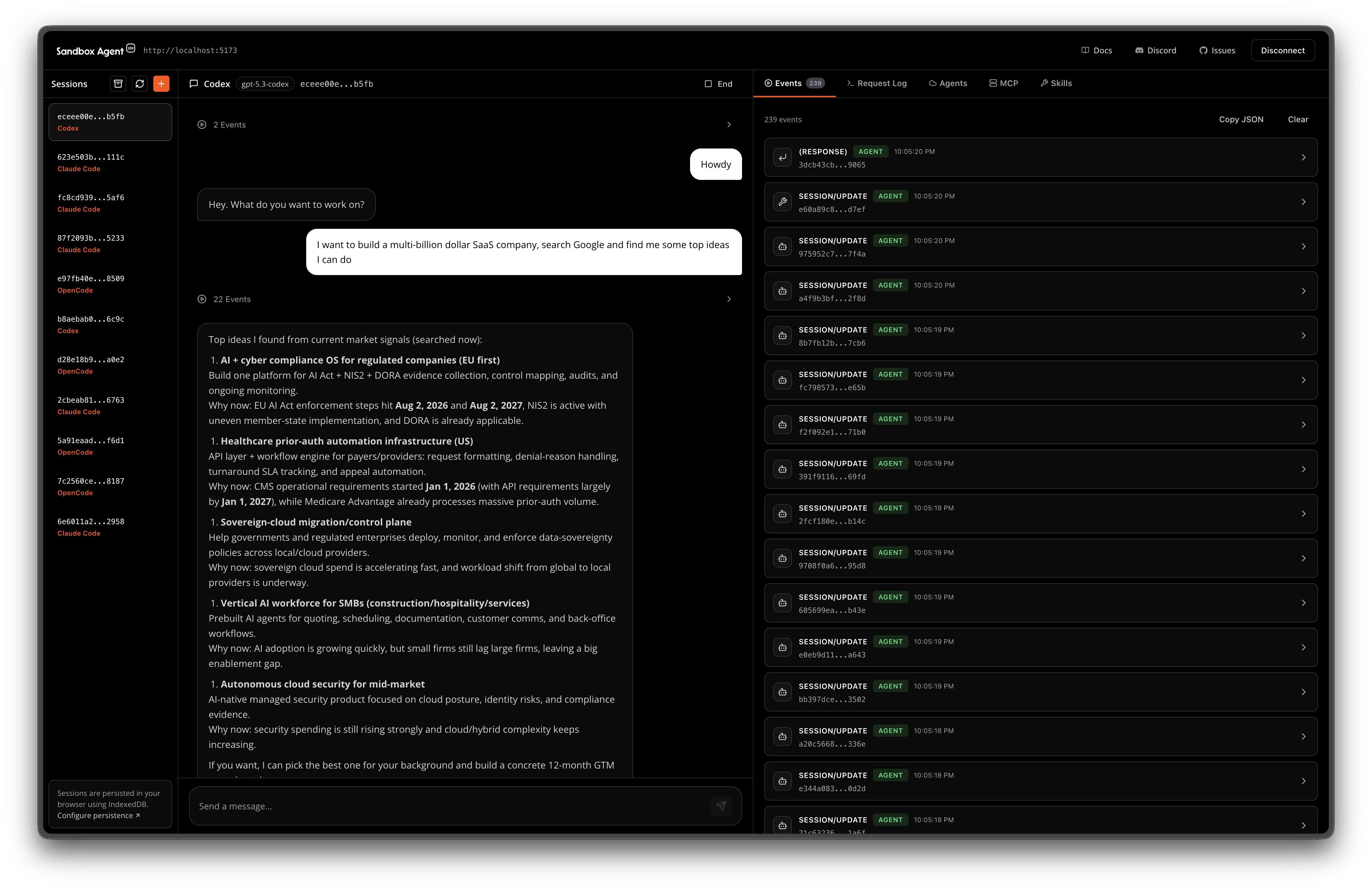The width and height of the screenshot is (1372, 889).
Task: Click the Disconnect button
Action: click(x=1282, y=51)
